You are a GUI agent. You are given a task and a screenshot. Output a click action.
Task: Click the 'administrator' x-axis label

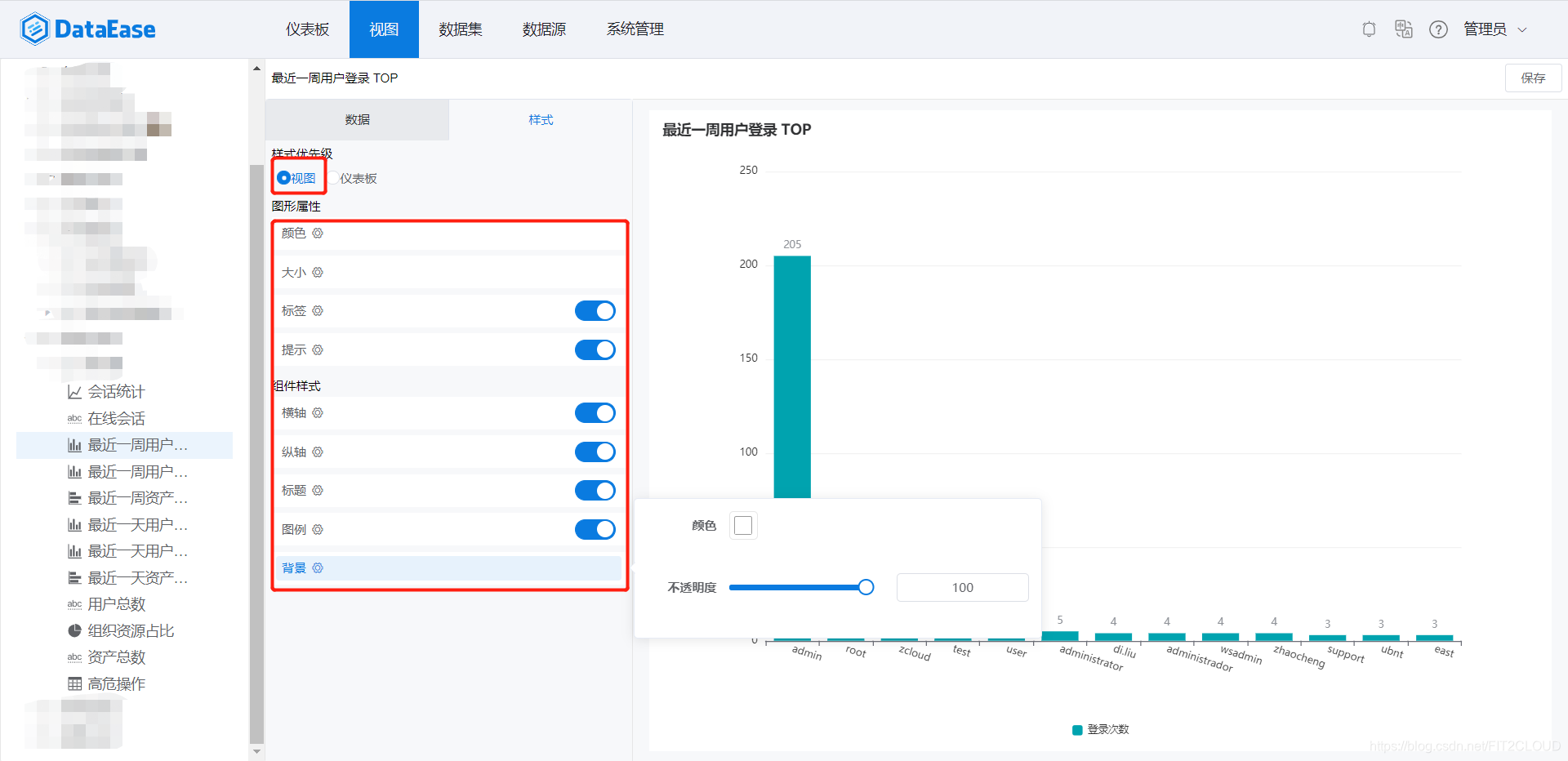tap(1092, 658)
